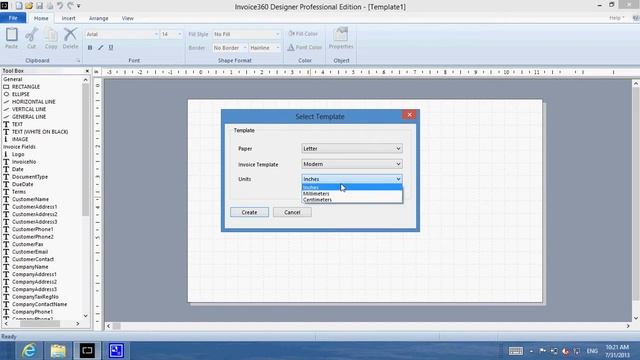Toggle Bold formatting

(90, 48)
